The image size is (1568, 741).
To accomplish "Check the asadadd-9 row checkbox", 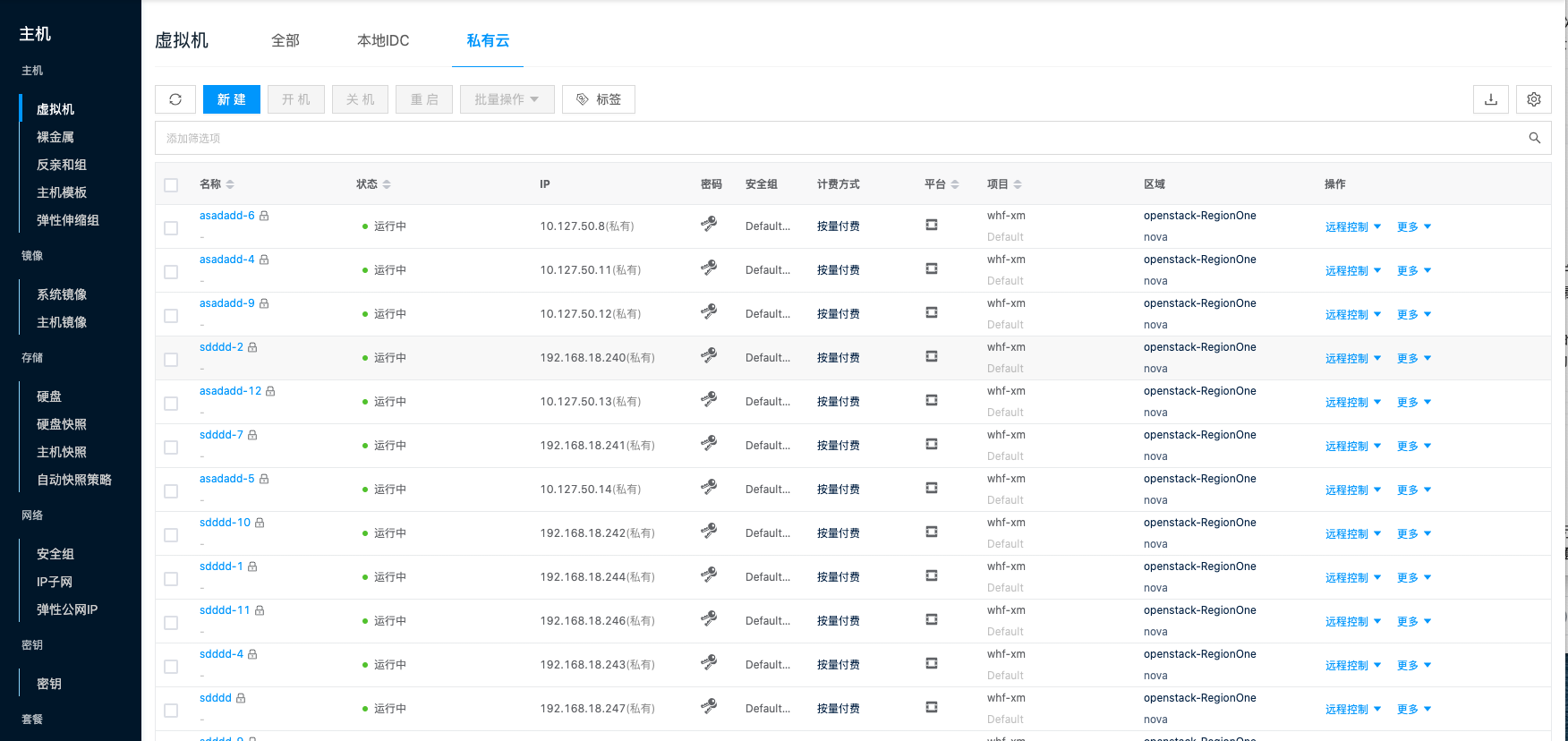I will click(171, 316).
